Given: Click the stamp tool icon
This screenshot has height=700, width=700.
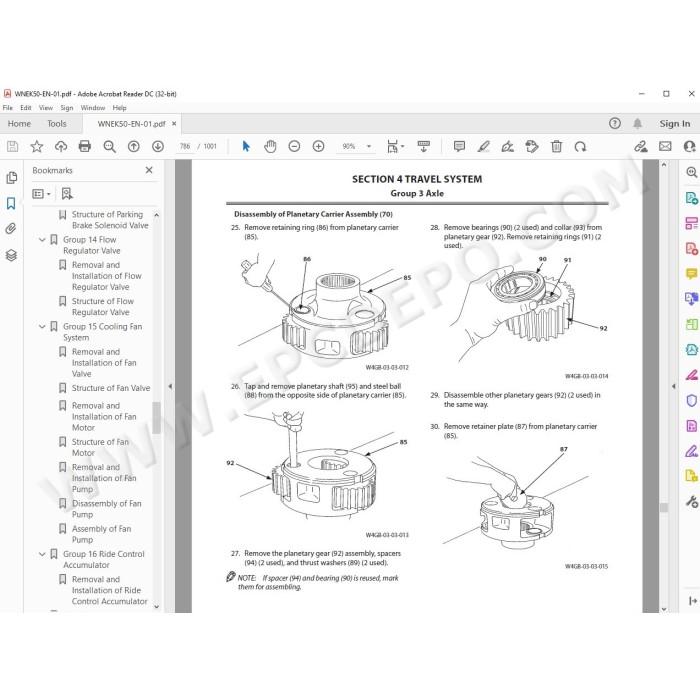Looking at the screenshot, I should [x=532, y=146].
